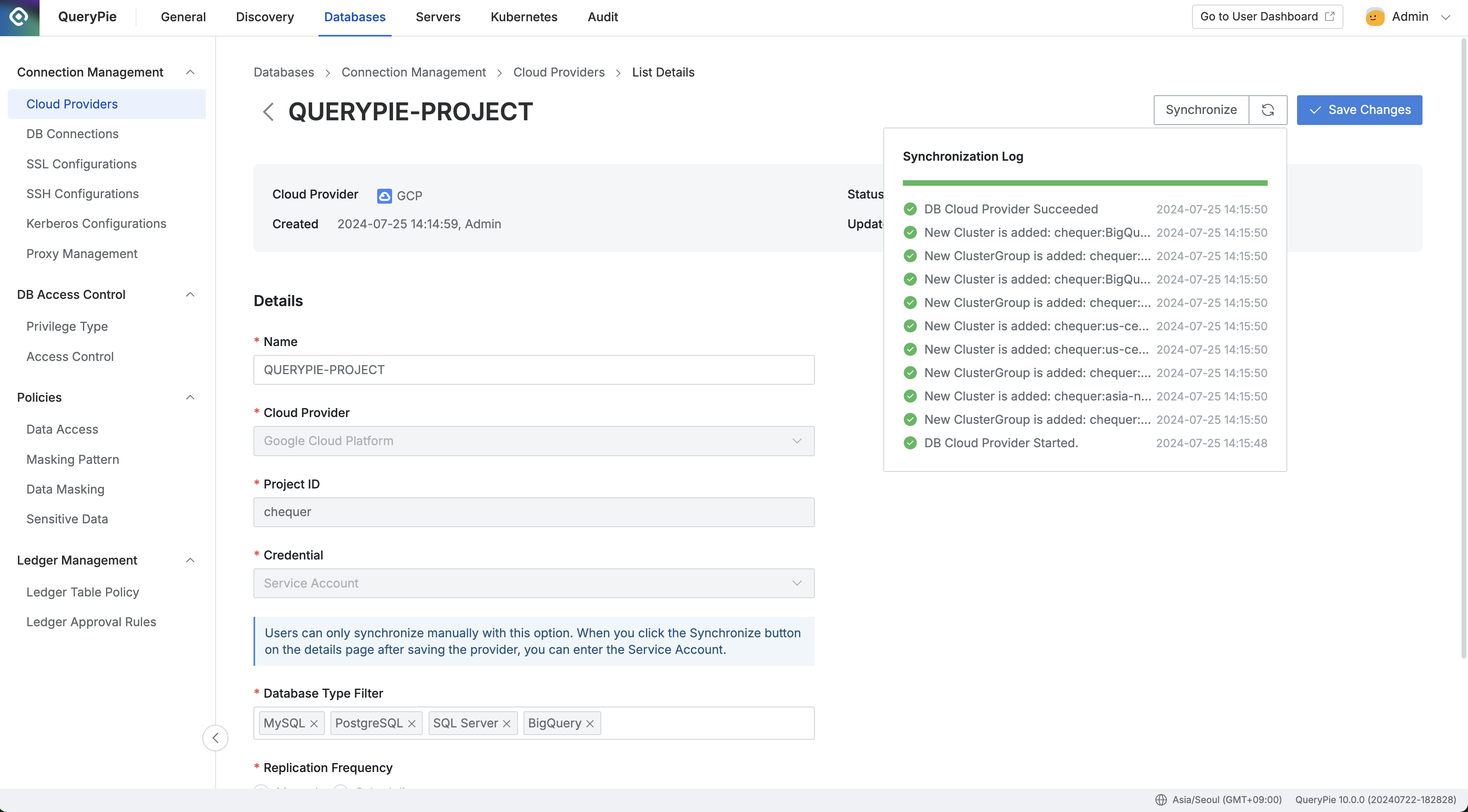
Task: Collapse the Policies section
Action: (191, 397)
